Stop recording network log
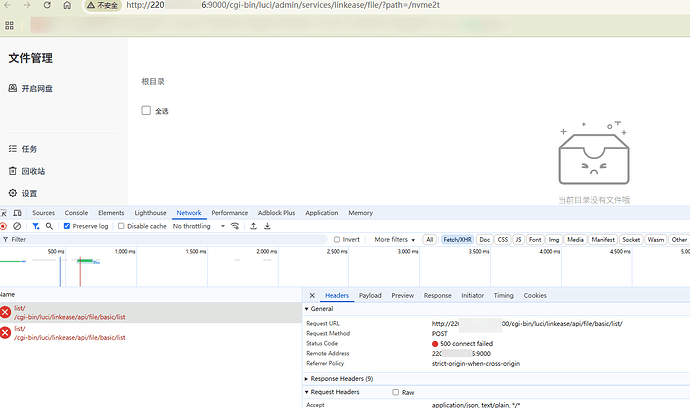The image size is (690, 408). [x=4, y=226]
